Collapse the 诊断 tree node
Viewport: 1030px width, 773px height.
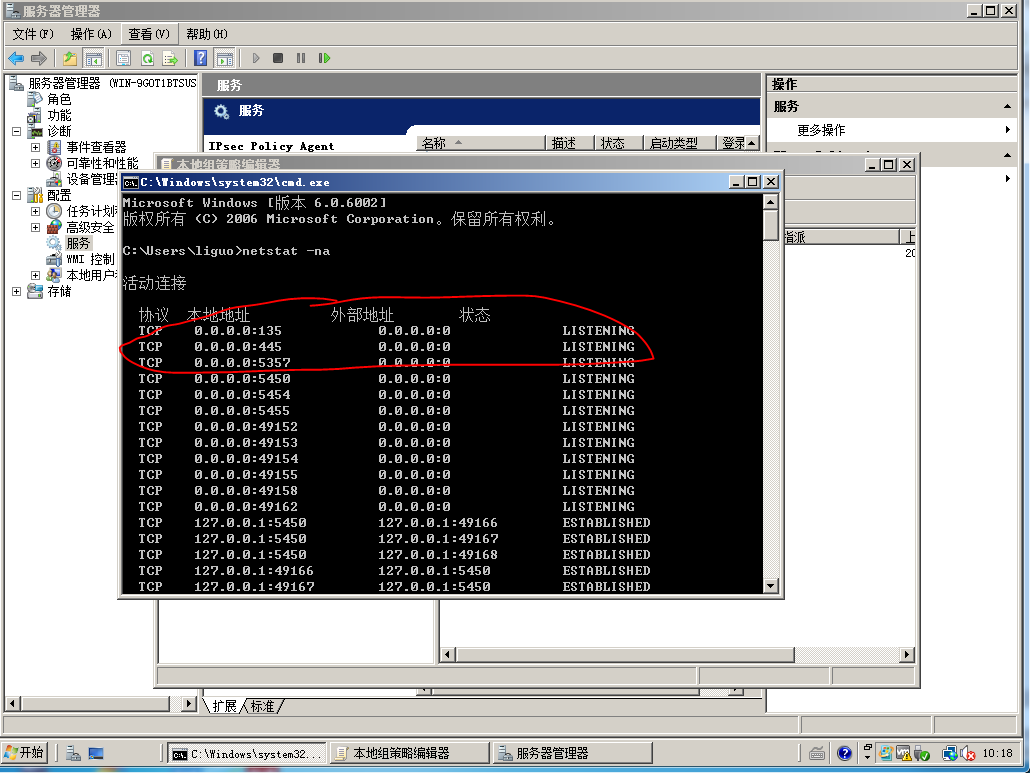coord(16,131)
